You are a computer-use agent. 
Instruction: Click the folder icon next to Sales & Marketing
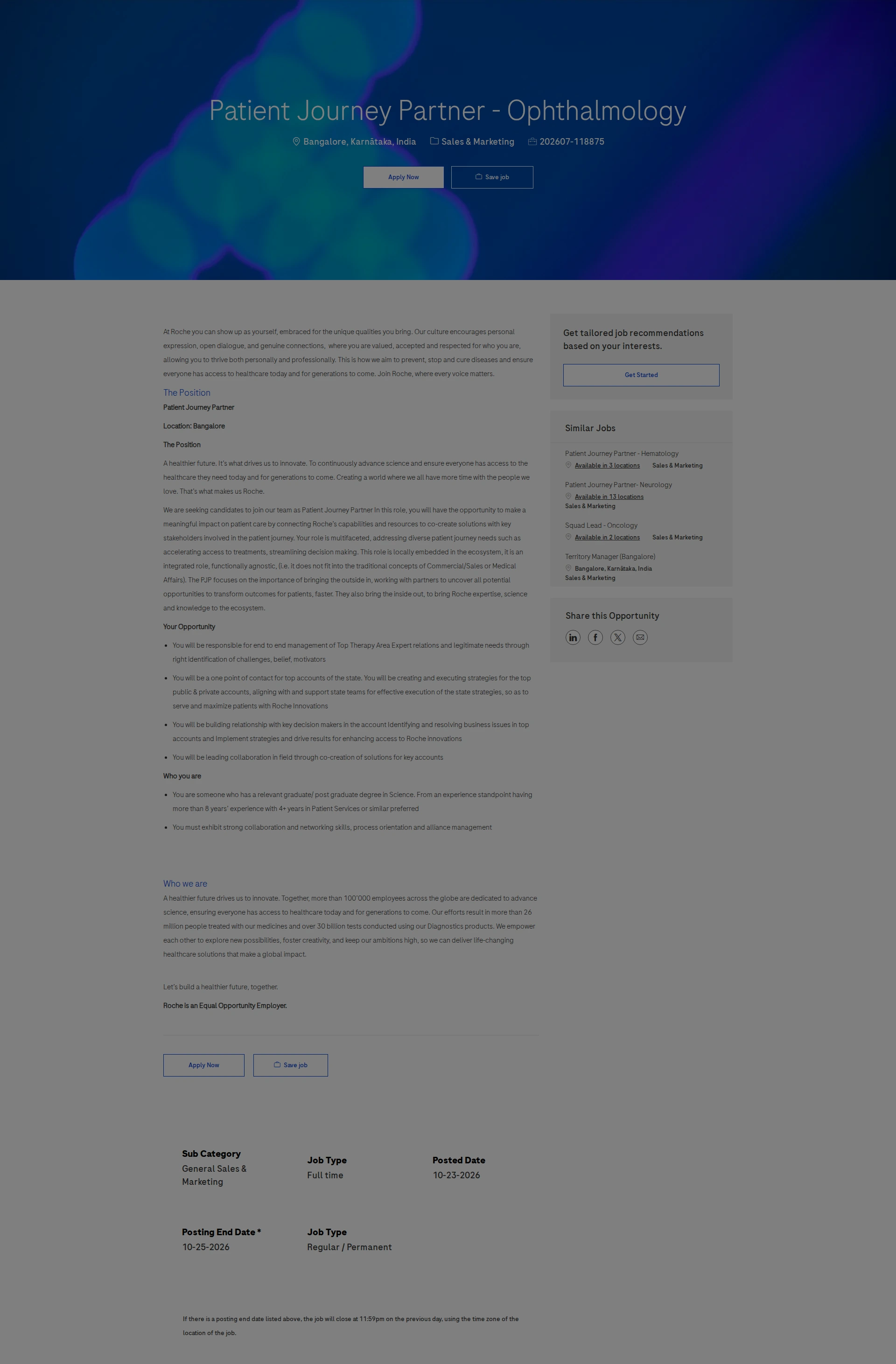pos(434,141)
